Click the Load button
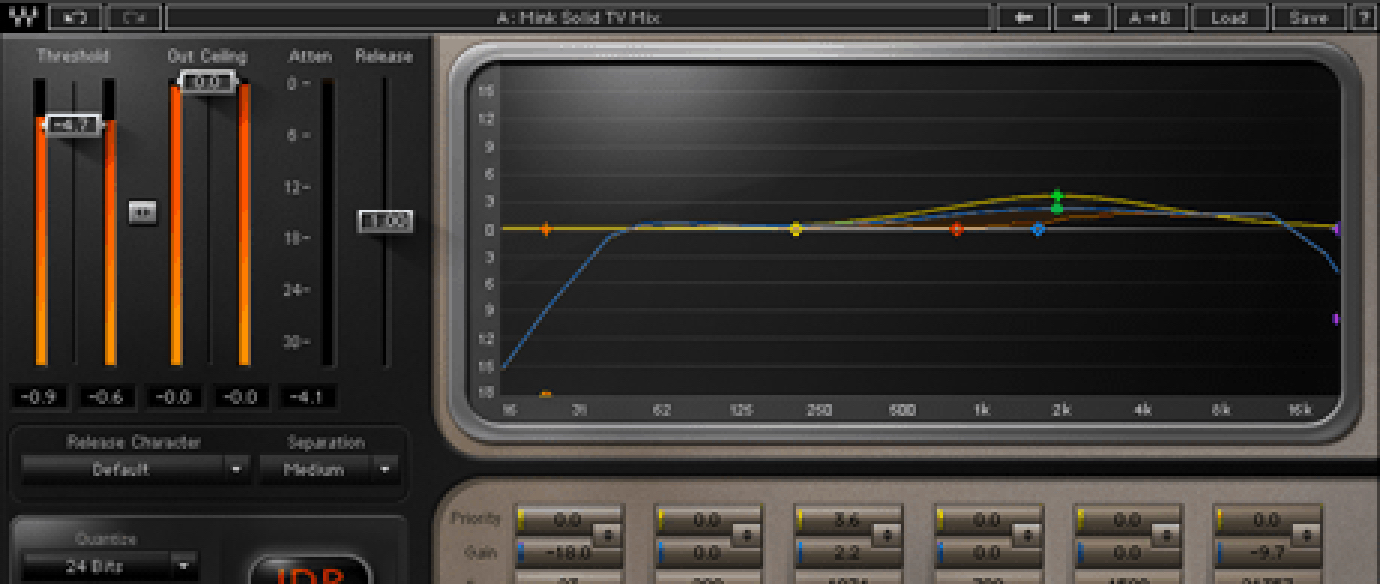The height and width of the screenshot is (584, 1380). pyautogui.click(x=1227, y=17)
